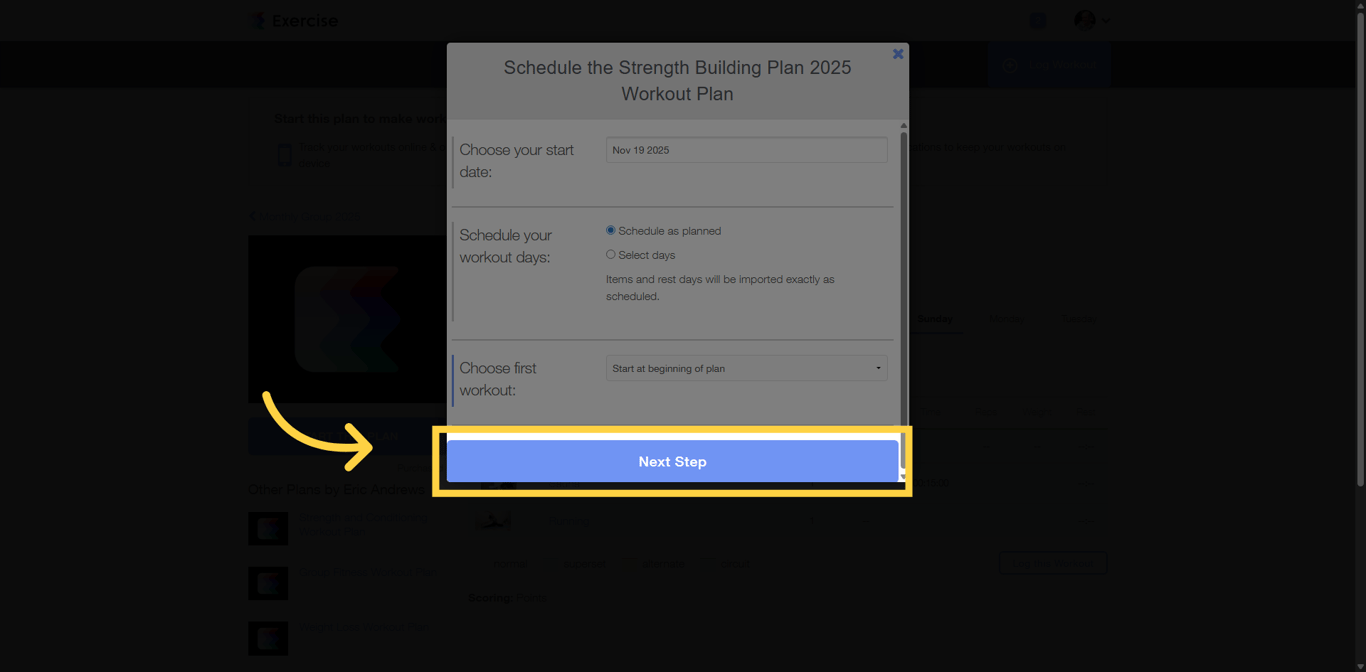The height and width of the screenshot is (672, 1366).
Task: Click the dialog scrollbar up arrow
Action: (x=903, y=126)
